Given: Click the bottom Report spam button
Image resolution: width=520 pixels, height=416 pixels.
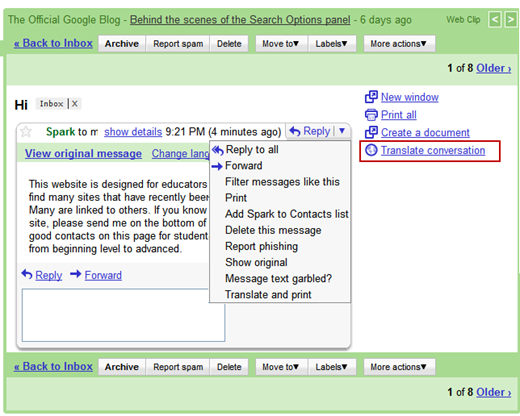Looking at the screenshot, I should click(x=178, y=367).
